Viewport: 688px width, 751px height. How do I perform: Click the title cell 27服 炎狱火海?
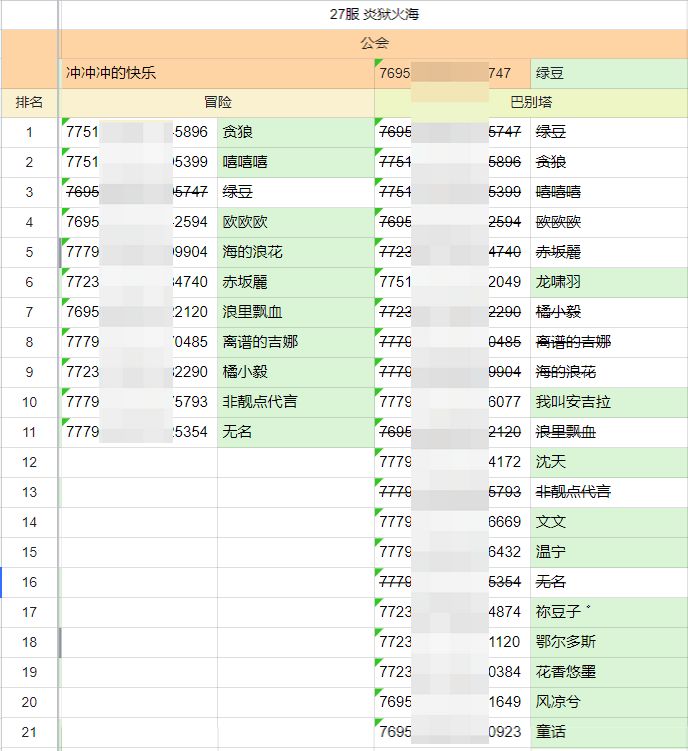coord(374,14)
